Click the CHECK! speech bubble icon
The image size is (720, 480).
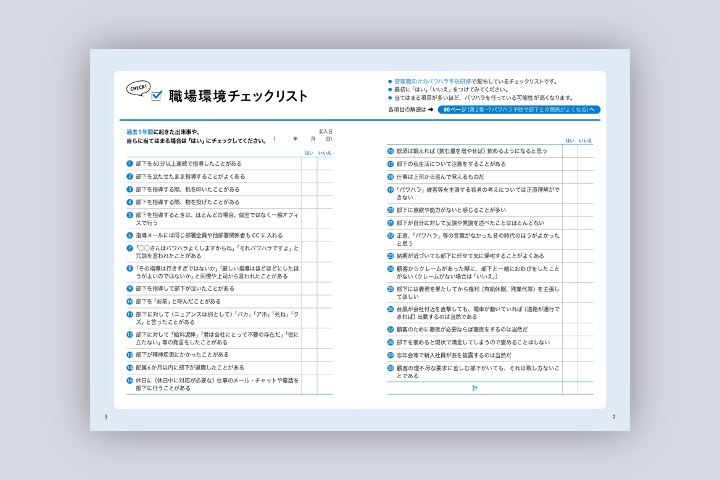click(x=138, y=88)
